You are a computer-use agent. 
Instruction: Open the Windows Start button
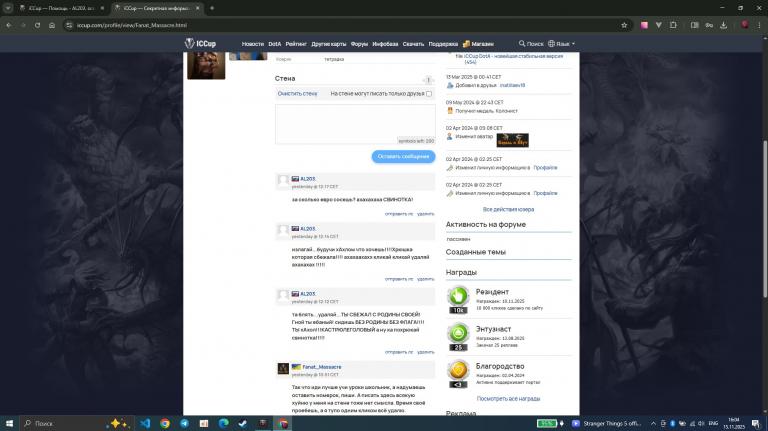tap(9, 423)
